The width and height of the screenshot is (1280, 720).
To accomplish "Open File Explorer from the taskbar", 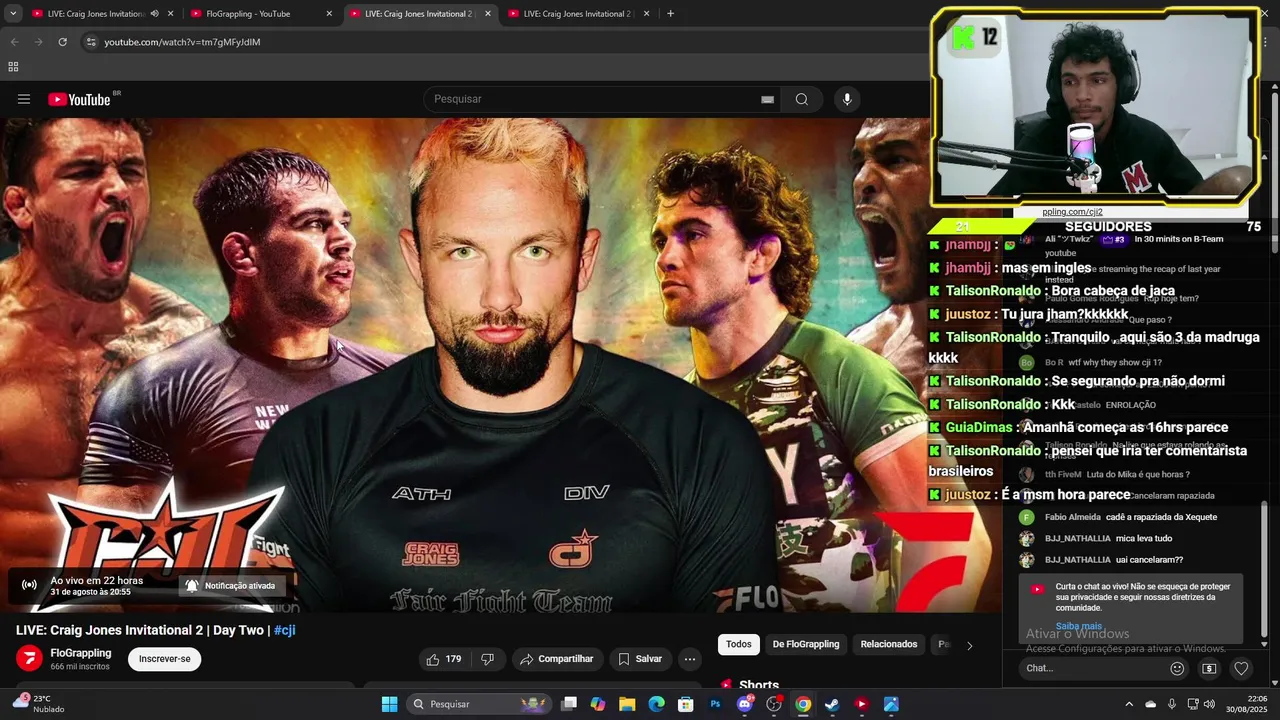I will 627,704.
